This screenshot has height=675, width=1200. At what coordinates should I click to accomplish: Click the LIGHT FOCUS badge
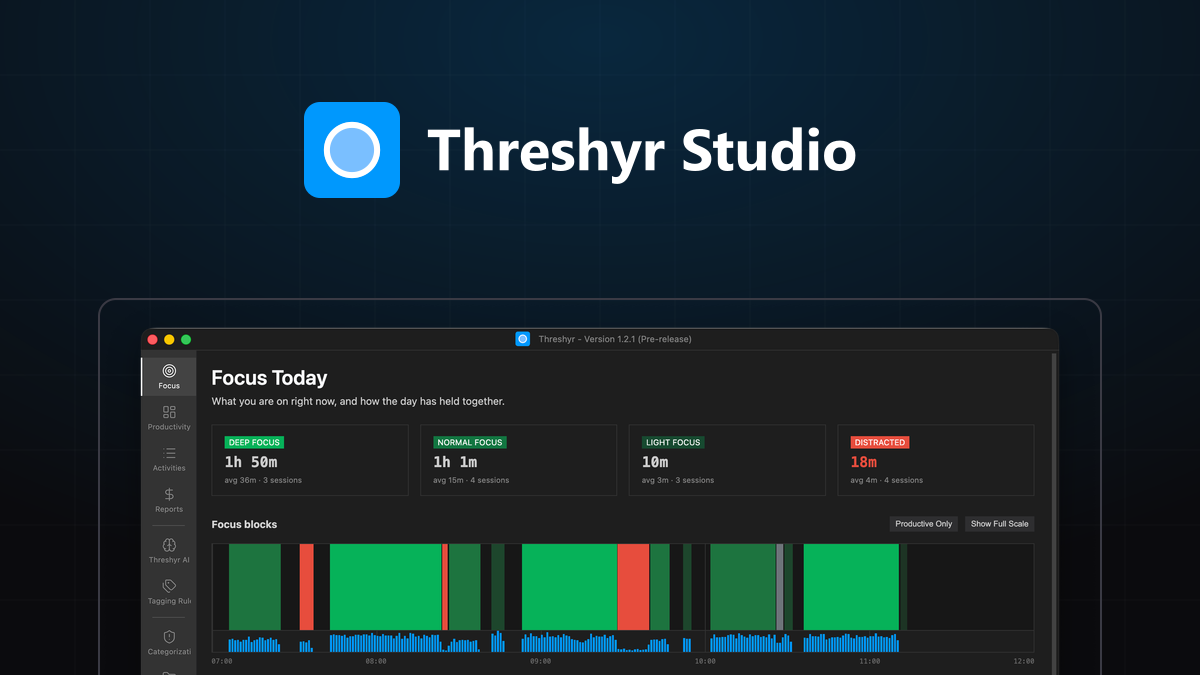coord(673,442)
